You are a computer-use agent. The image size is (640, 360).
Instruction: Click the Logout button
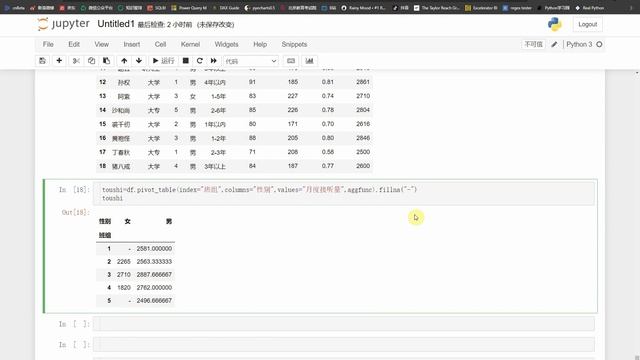pyautogui.click(x=587, y=24)
